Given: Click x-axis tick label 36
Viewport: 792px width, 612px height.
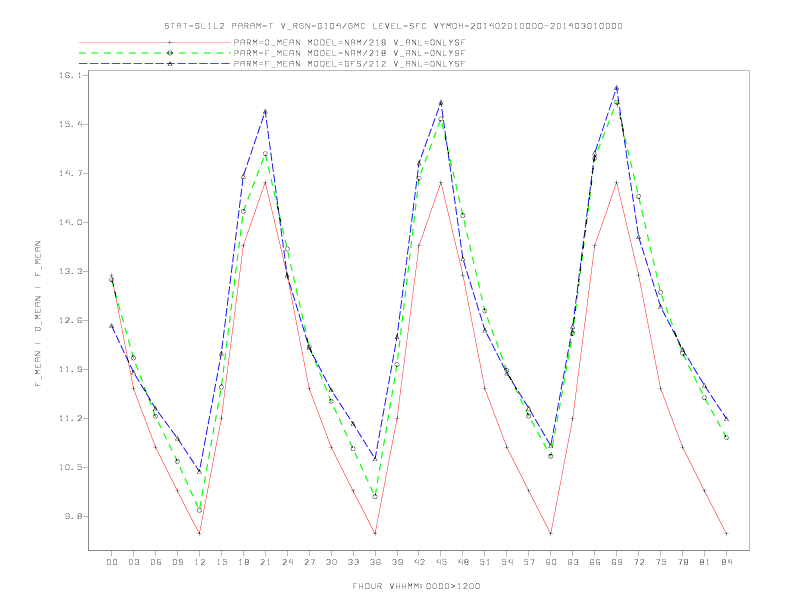Looking at the screenshot, I should point(375,562).
